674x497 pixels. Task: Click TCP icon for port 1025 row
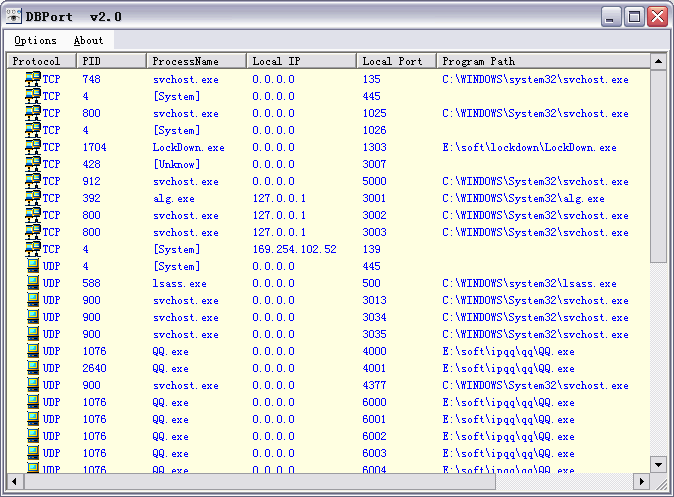tap(33, 113)
